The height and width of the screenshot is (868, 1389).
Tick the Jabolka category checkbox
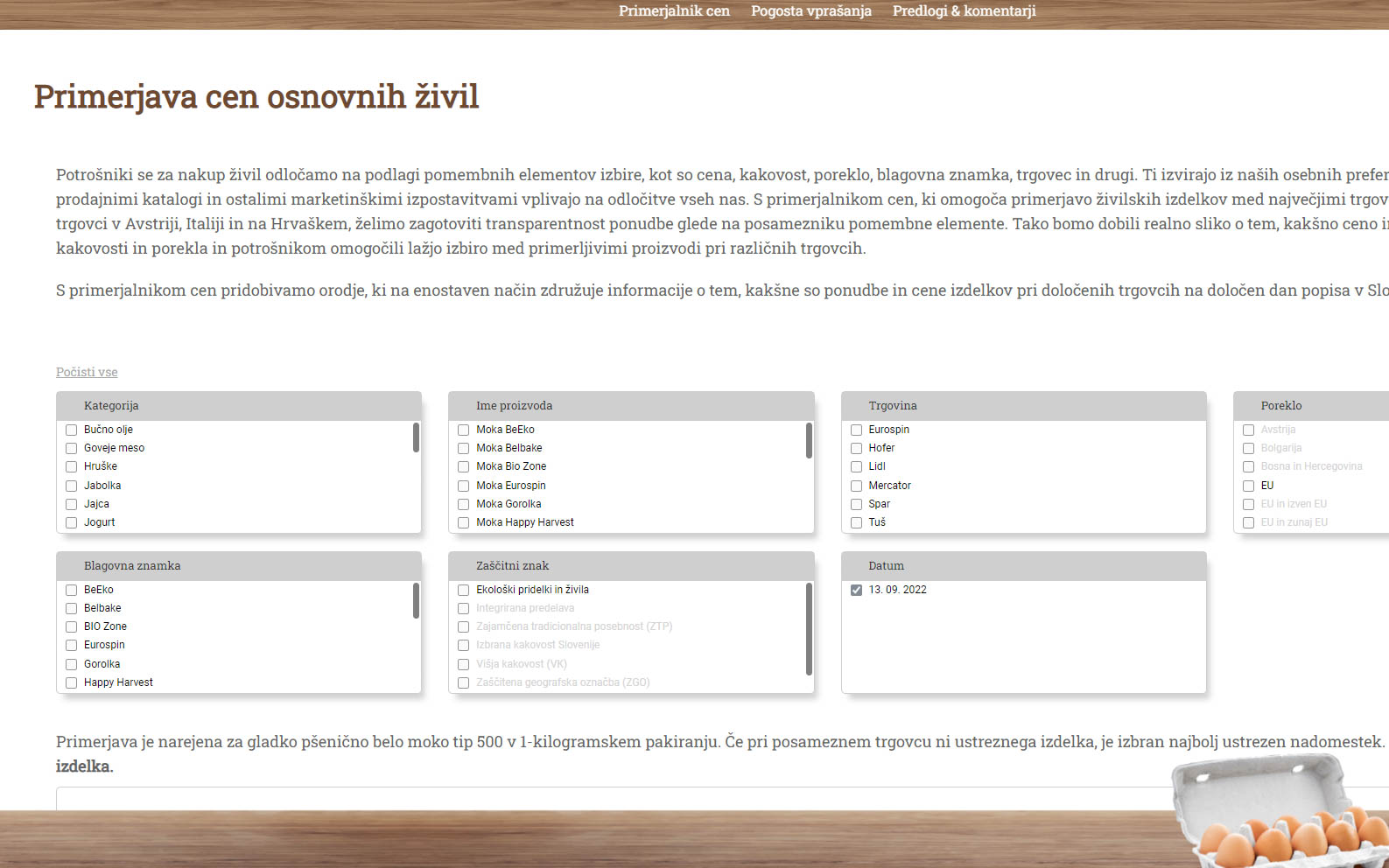[x=72, y=486]
